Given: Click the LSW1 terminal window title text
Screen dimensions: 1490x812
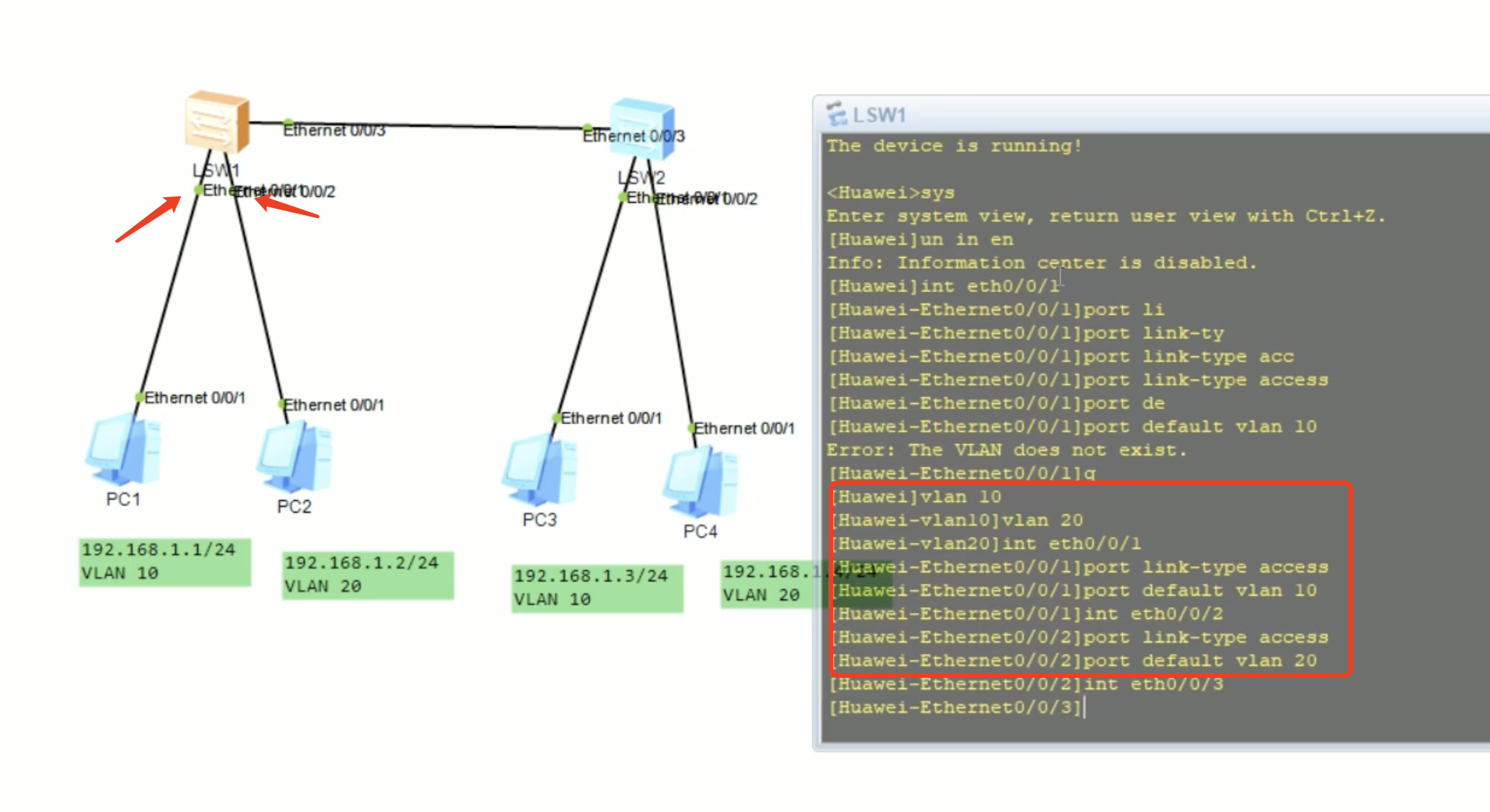Looking at the screenshot, I should click(x=879, y=115).
